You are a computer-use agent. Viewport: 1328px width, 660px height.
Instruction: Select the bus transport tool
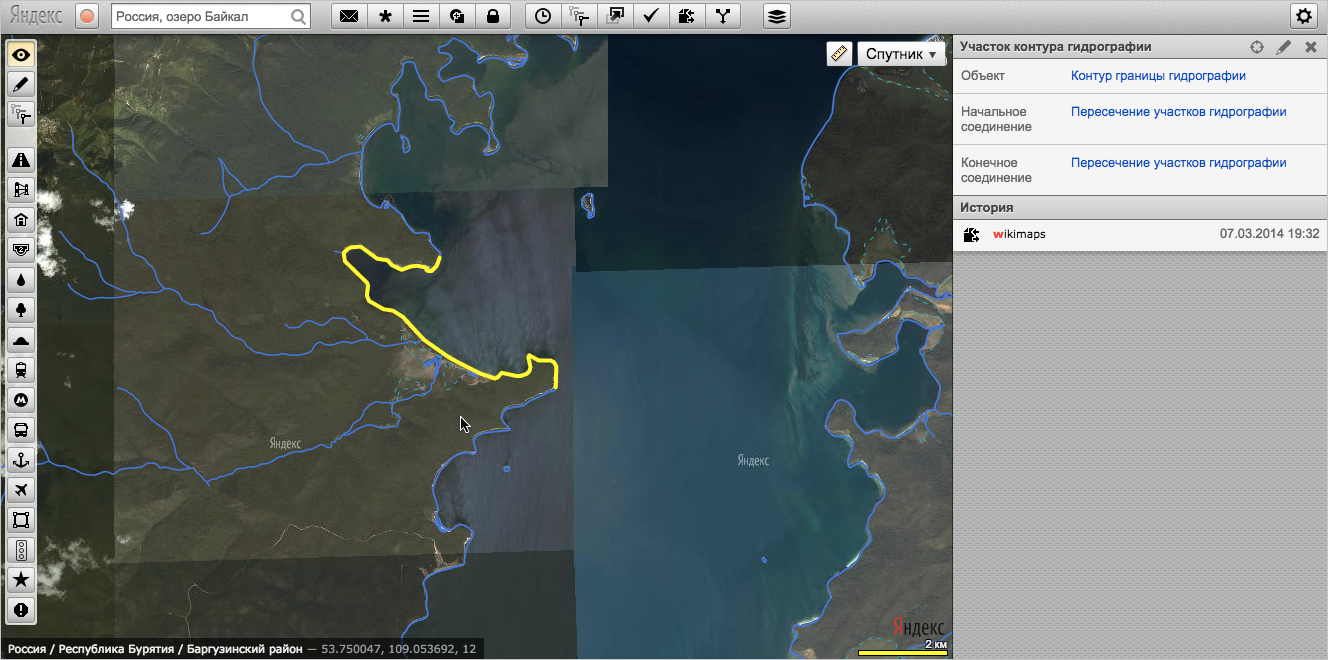21,430
